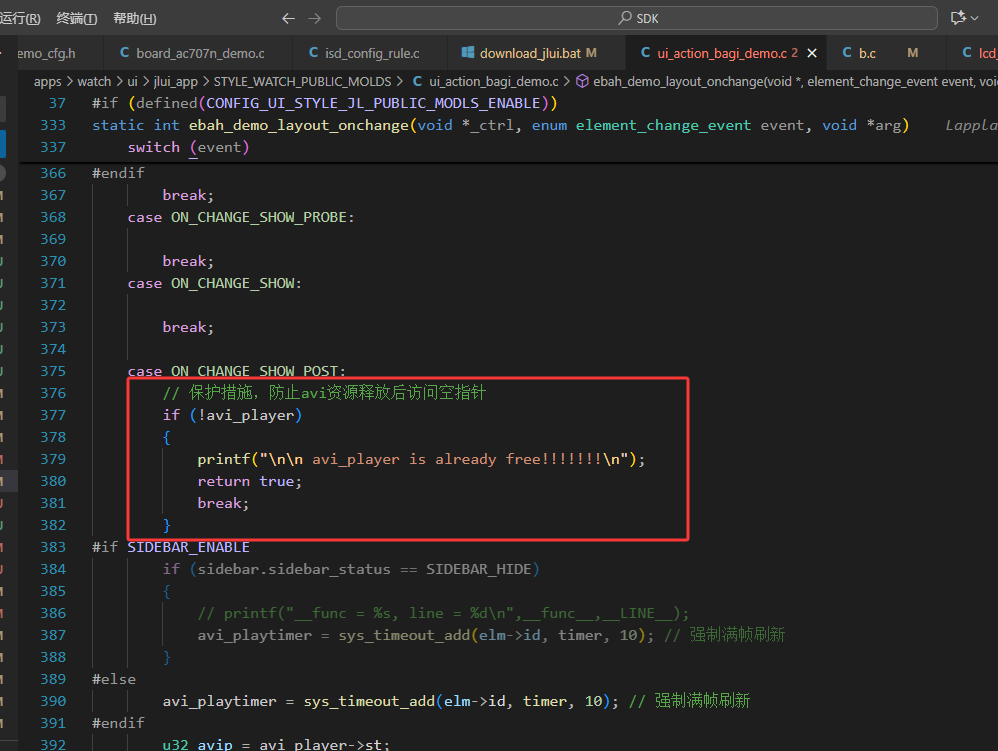This screenshot has width=998, height=751.
Task: Click the u32 avip = avi_player->st; line
Action: point(276,744)
